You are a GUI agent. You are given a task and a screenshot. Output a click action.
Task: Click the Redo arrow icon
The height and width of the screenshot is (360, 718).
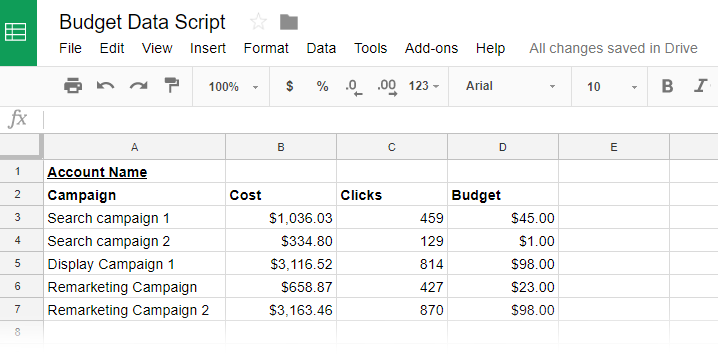click(x=138, y=86)
